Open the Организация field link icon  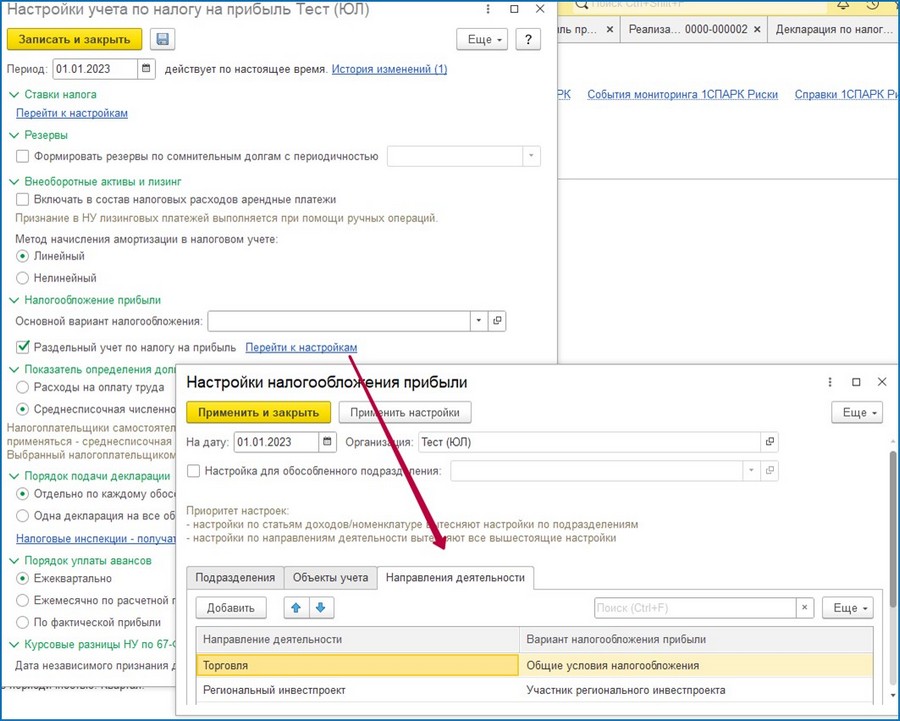(770, 442)
